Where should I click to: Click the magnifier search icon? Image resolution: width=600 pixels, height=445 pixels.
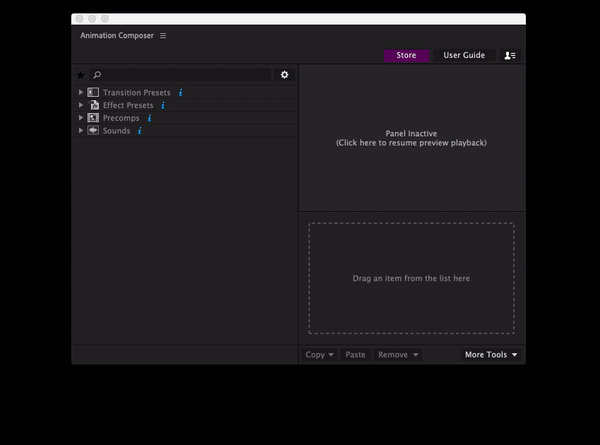point(97,75)
